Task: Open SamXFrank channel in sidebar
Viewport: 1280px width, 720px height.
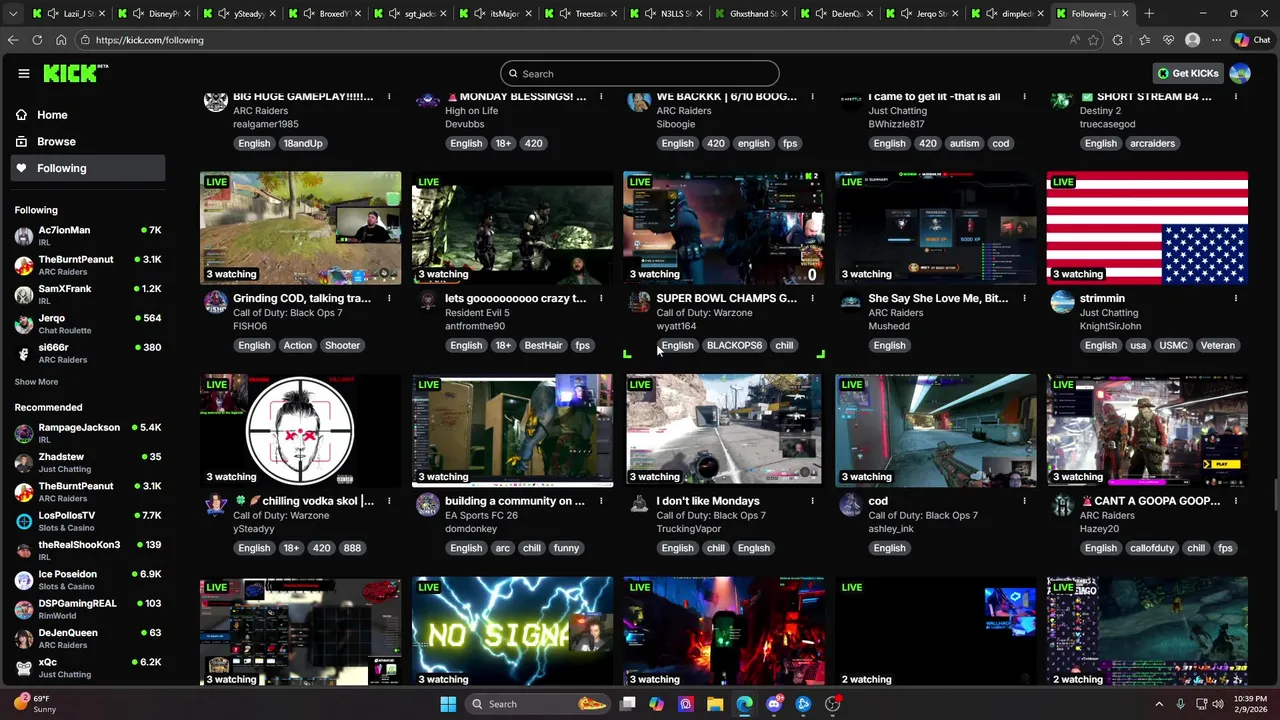Action: coord(88,295)
